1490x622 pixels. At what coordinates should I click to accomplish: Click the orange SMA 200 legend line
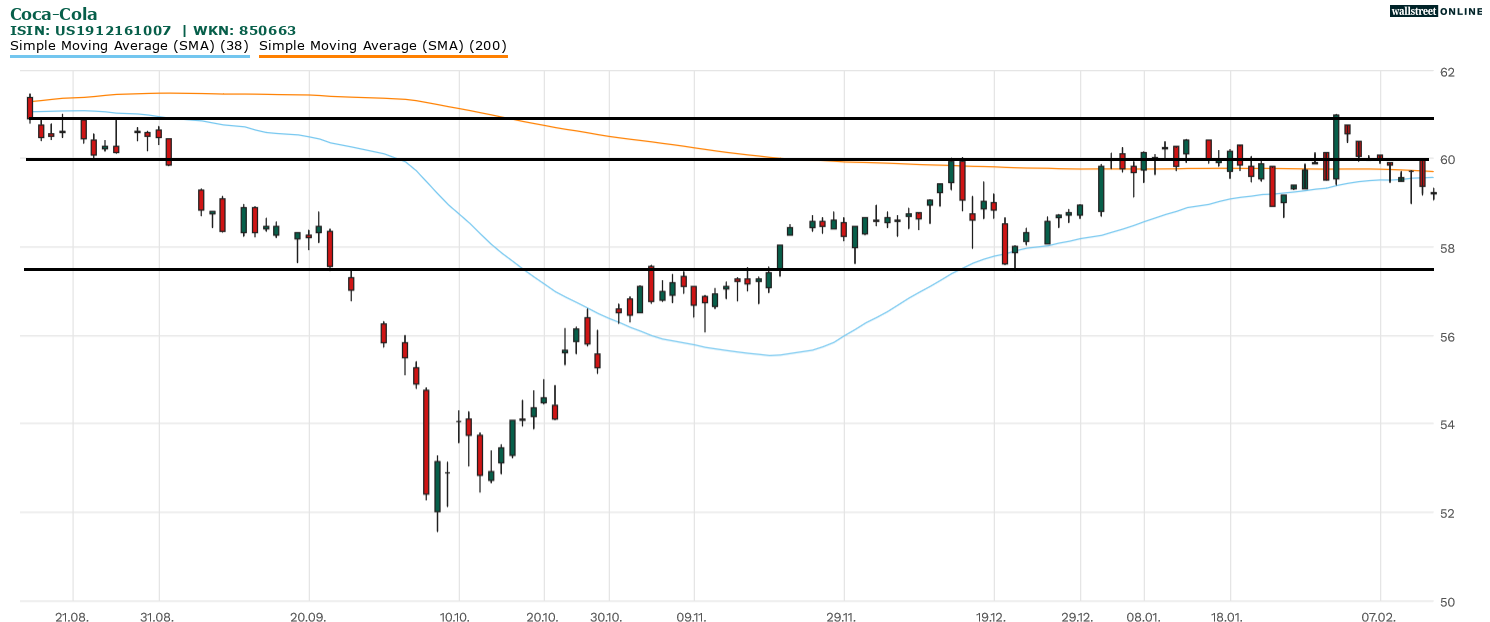pos(383,56)
